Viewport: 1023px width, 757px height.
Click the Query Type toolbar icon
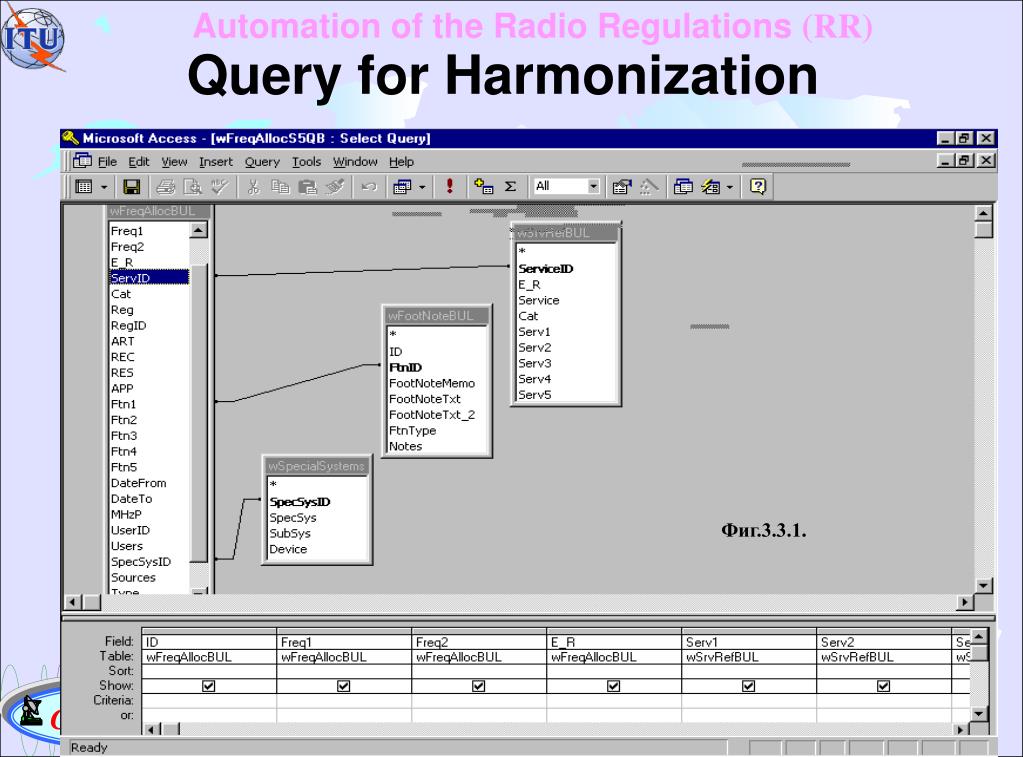pos(402,187)
